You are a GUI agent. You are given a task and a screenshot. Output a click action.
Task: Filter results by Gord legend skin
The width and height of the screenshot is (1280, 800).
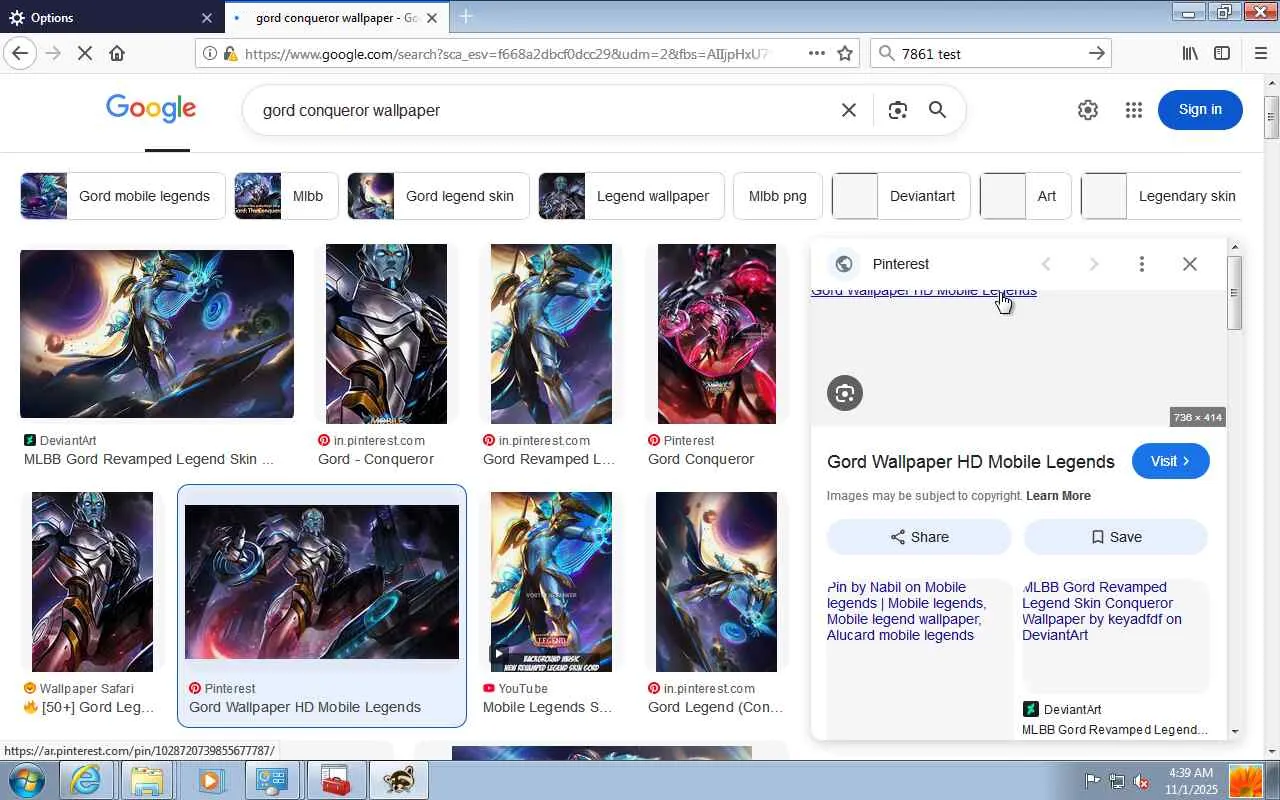pos(438,196)
